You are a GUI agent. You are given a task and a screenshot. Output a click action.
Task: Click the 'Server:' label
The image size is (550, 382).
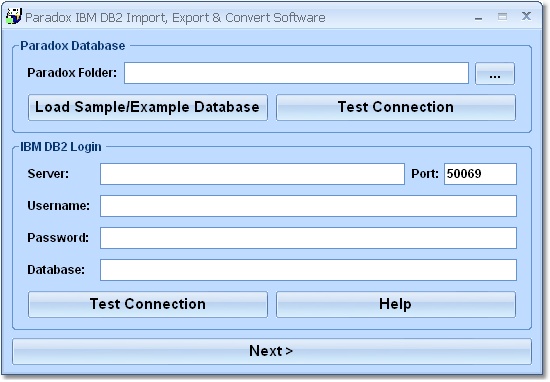[x=48, y=174]
